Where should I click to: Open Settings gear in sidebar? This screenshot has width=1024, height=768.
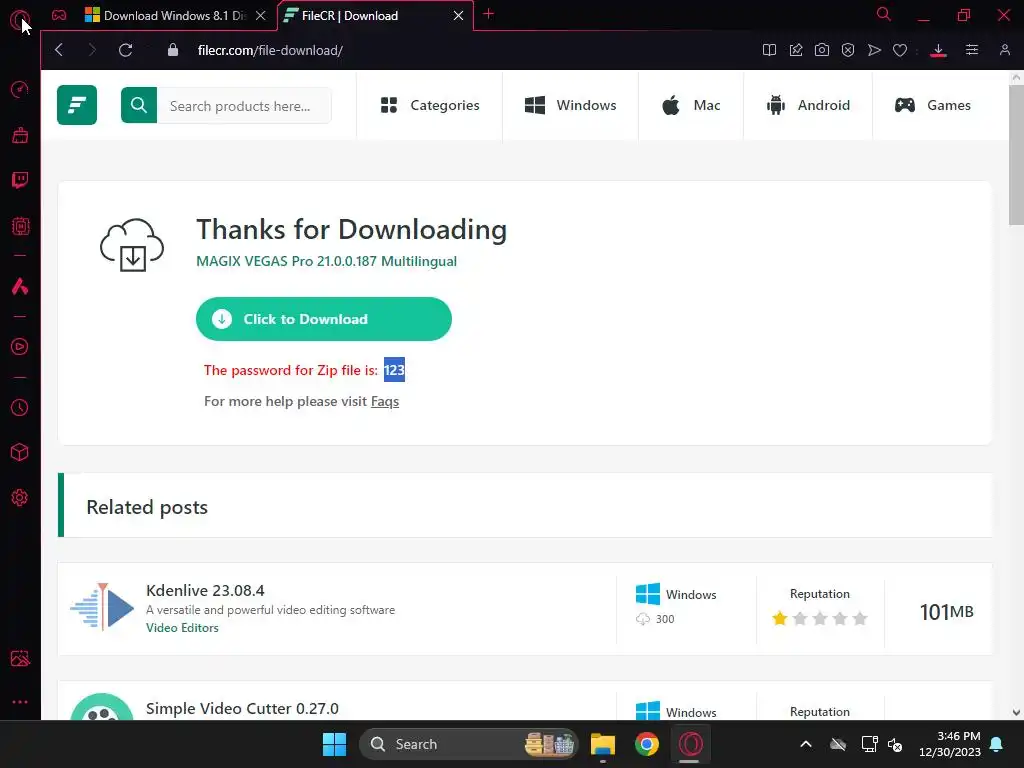click(20, 498)
